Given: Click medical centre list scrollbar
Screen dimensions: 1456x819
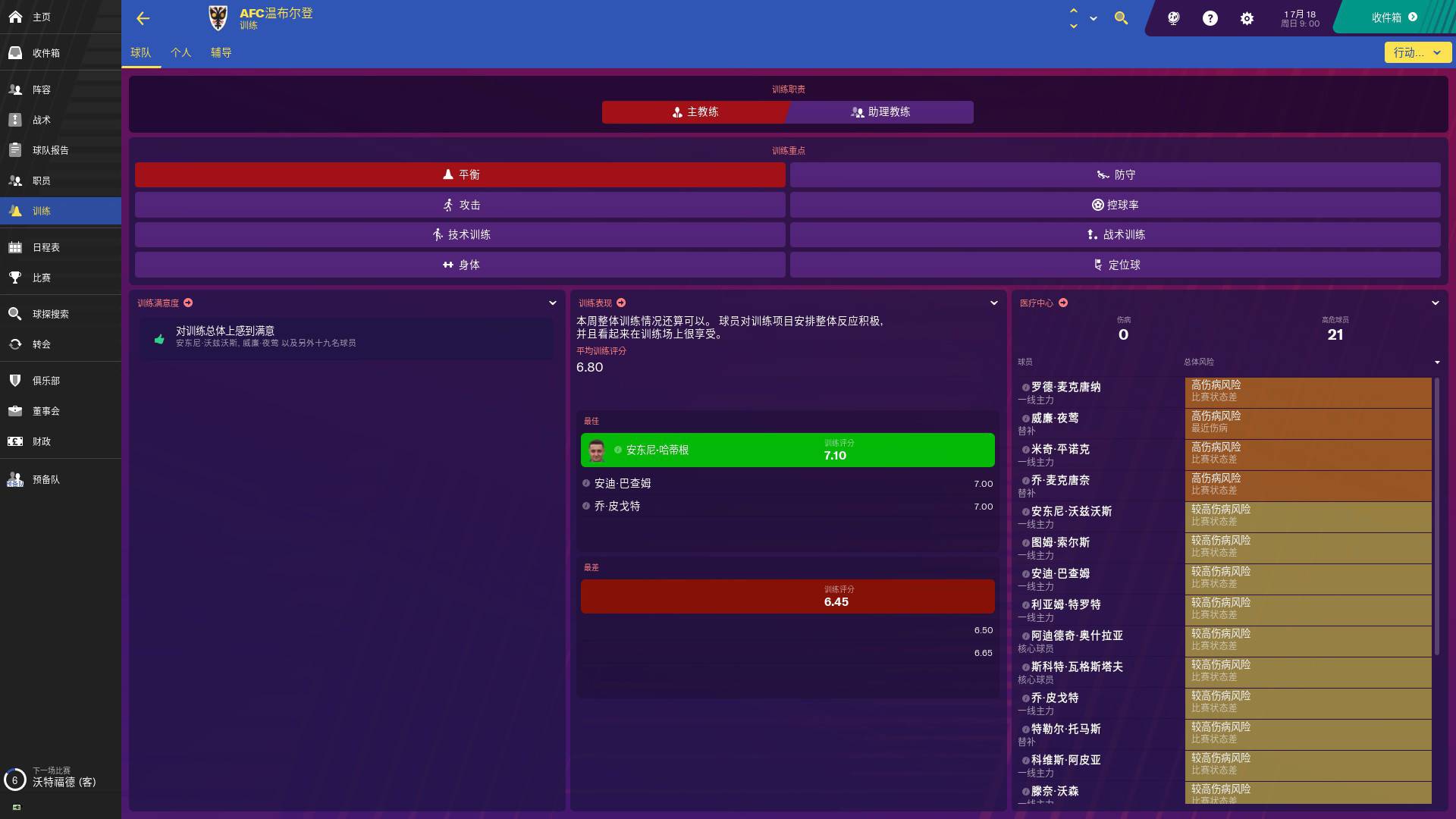Looking at the screenshot, I should [1436, 516].
